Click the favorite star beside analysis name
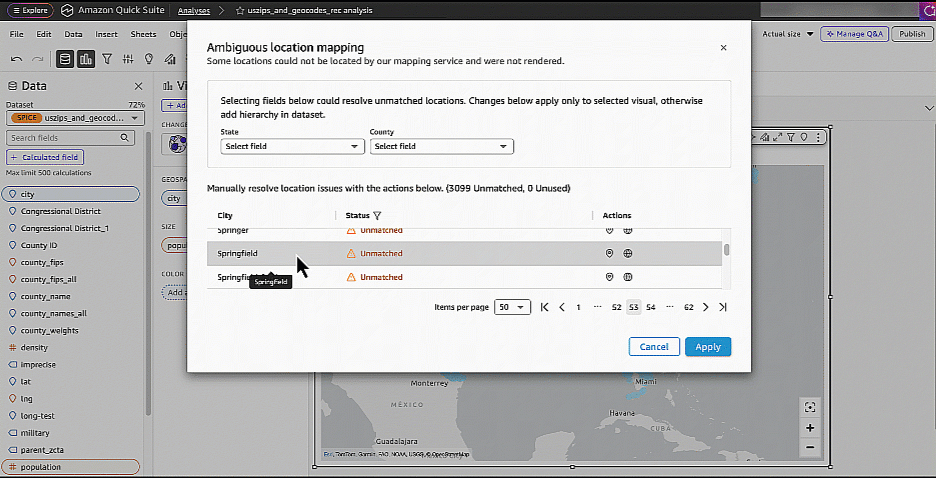The width and height of the screenshot is (936, 478). [x=240, y=11]
